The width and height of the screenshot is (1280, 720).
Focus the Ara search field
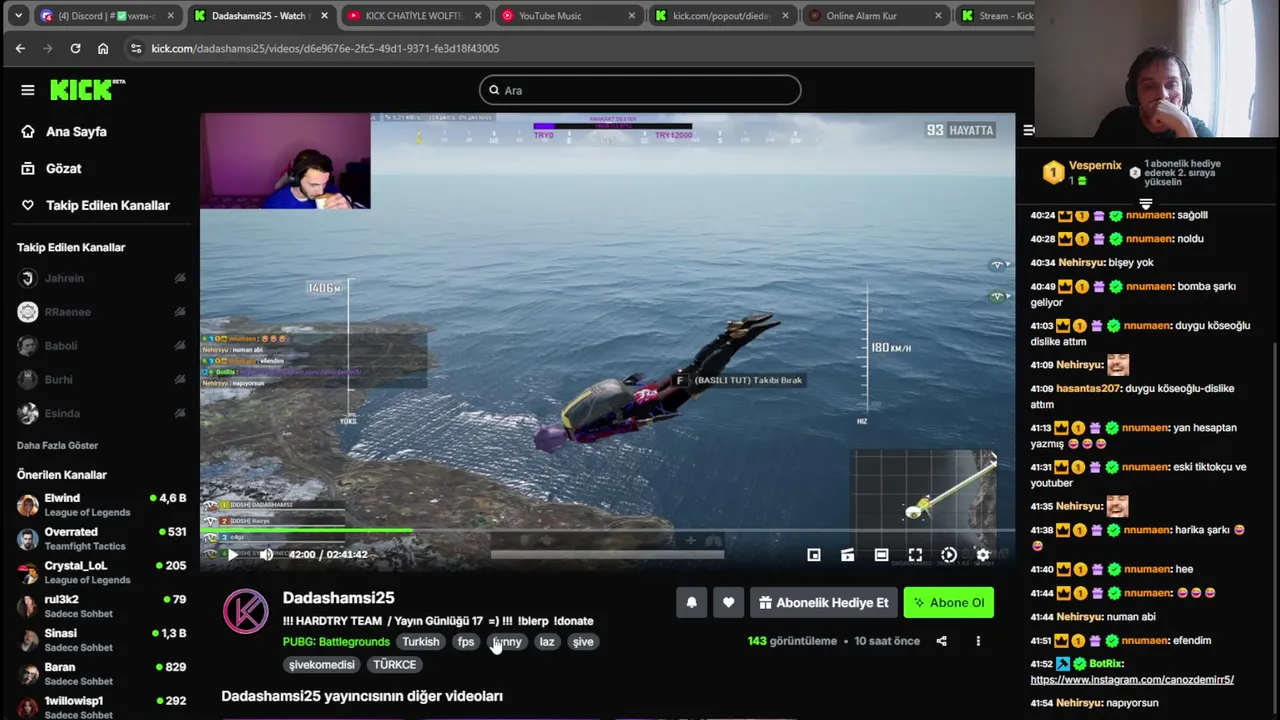[x=640, y=90]
